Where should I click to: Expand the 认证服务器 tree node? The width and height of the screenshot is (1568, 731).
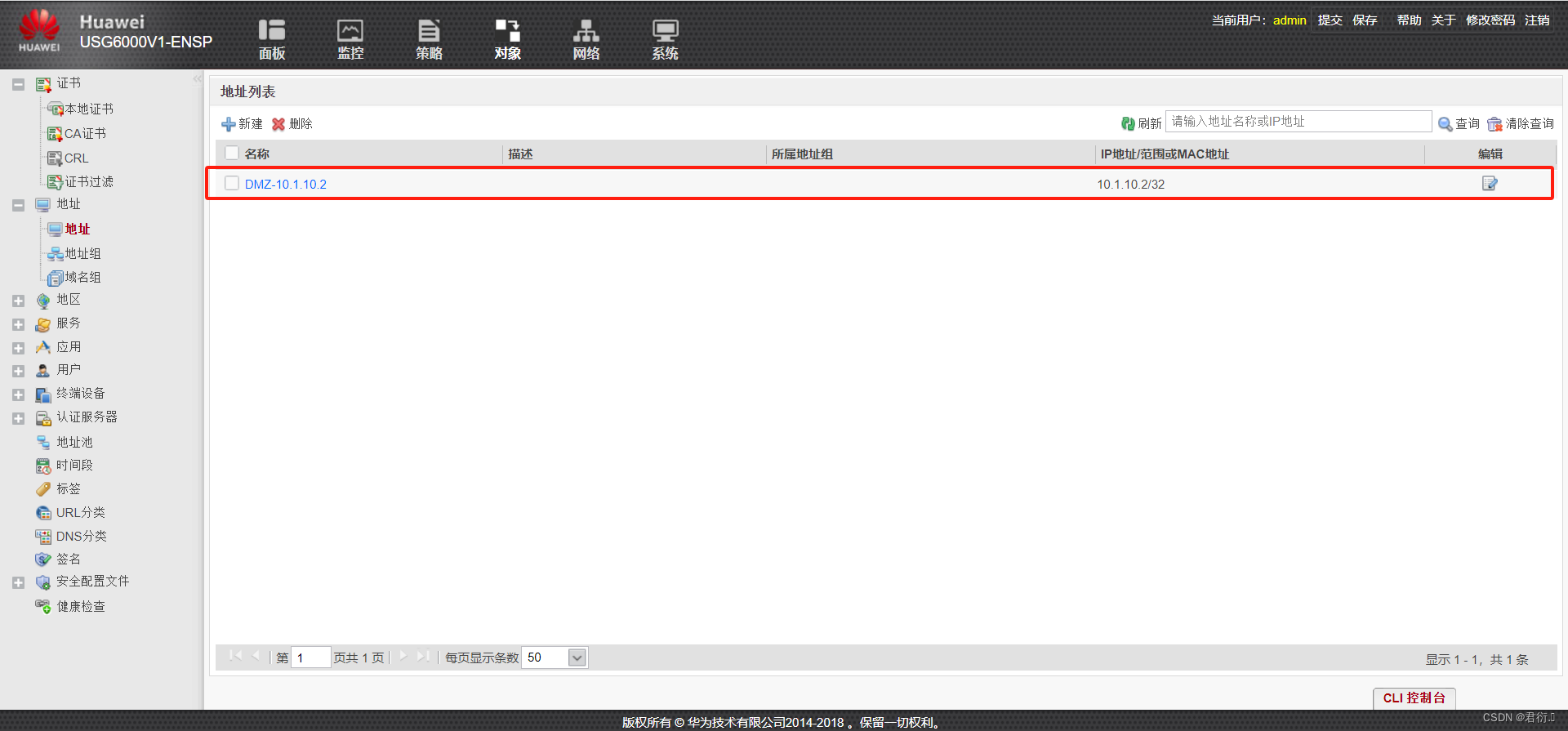(18, 418)
